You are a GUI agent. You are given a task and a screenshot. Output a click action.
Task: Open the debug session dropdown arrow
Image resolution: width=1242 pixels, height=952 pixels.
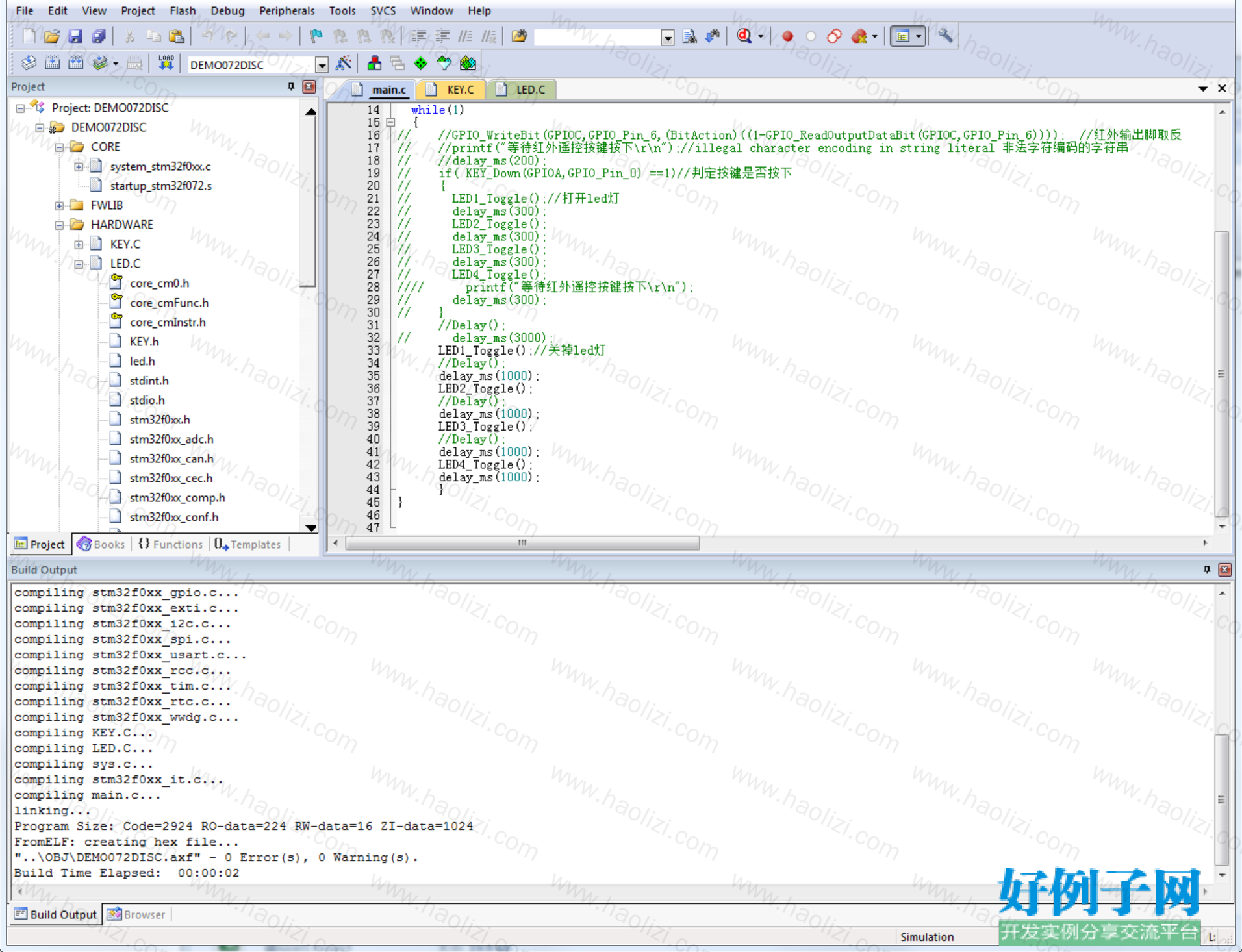(761, 36)
